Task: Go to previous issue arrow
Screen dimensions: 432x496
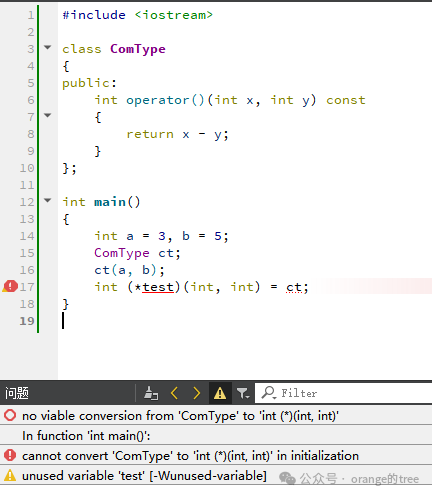Action: click(x=174, y=393)
